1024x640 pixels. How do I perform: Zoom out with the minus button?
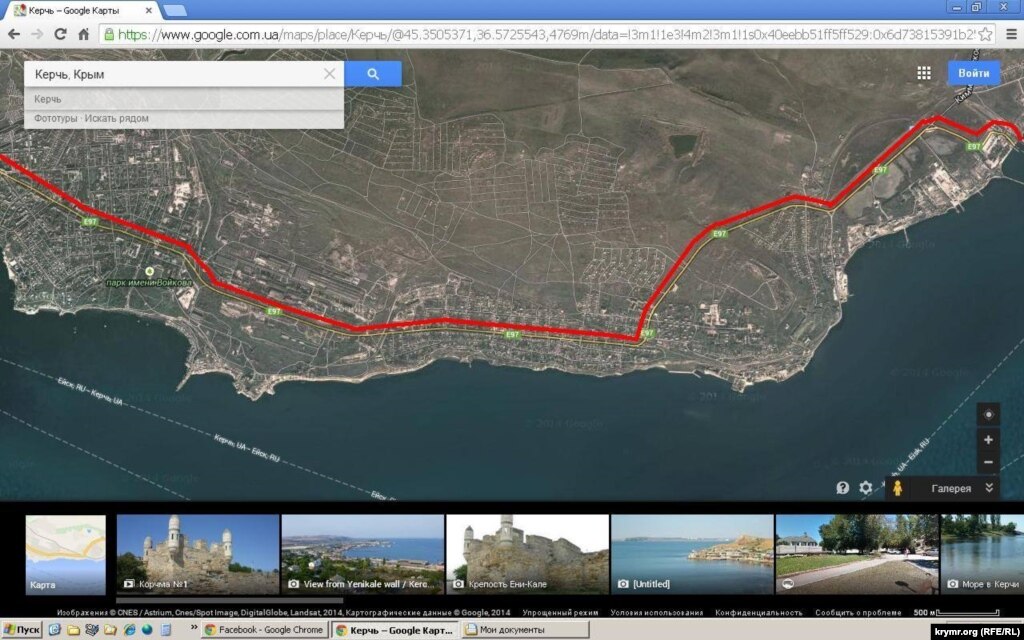pos(989,463)
